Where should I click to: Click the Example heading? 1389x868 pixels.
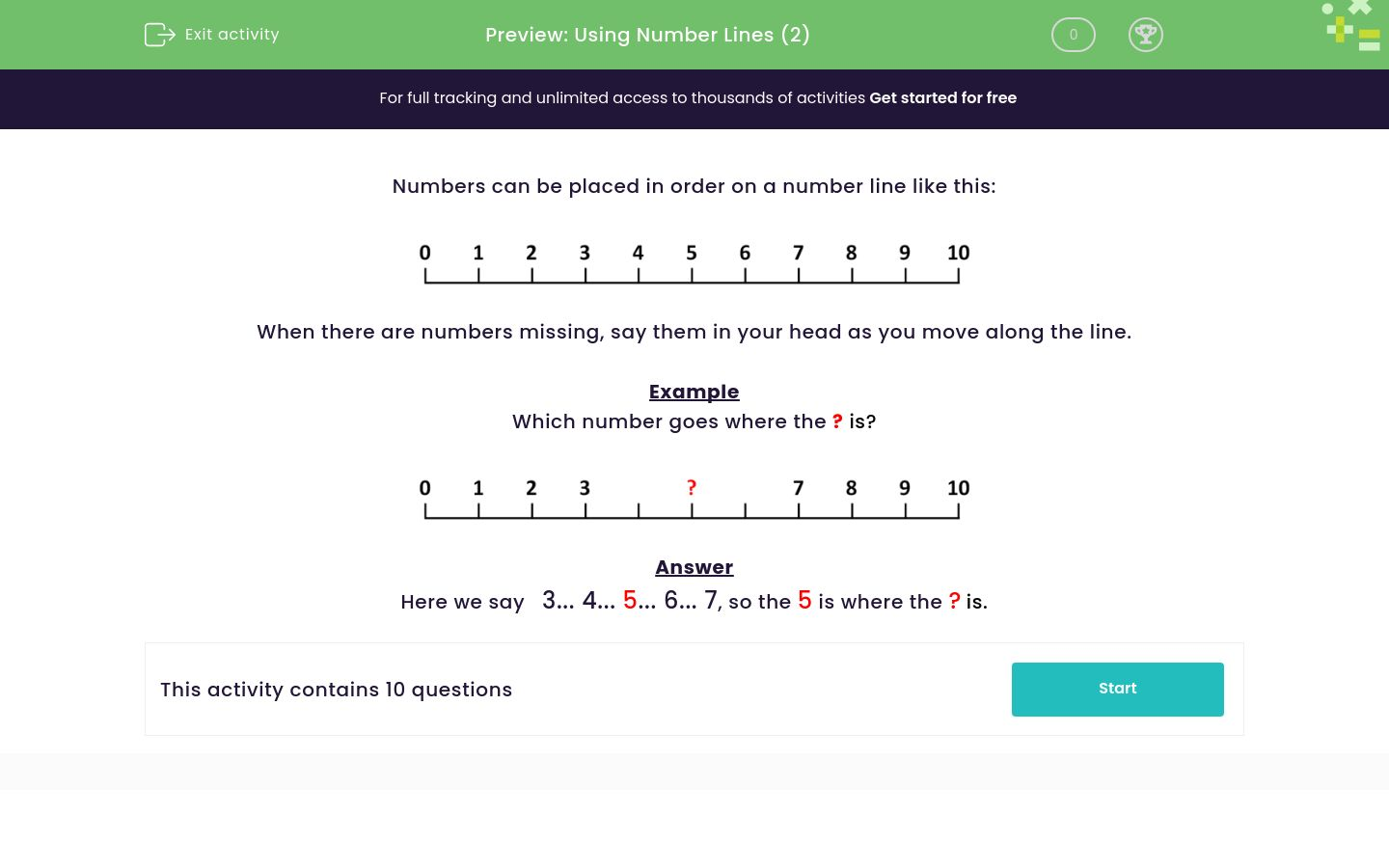694,392
